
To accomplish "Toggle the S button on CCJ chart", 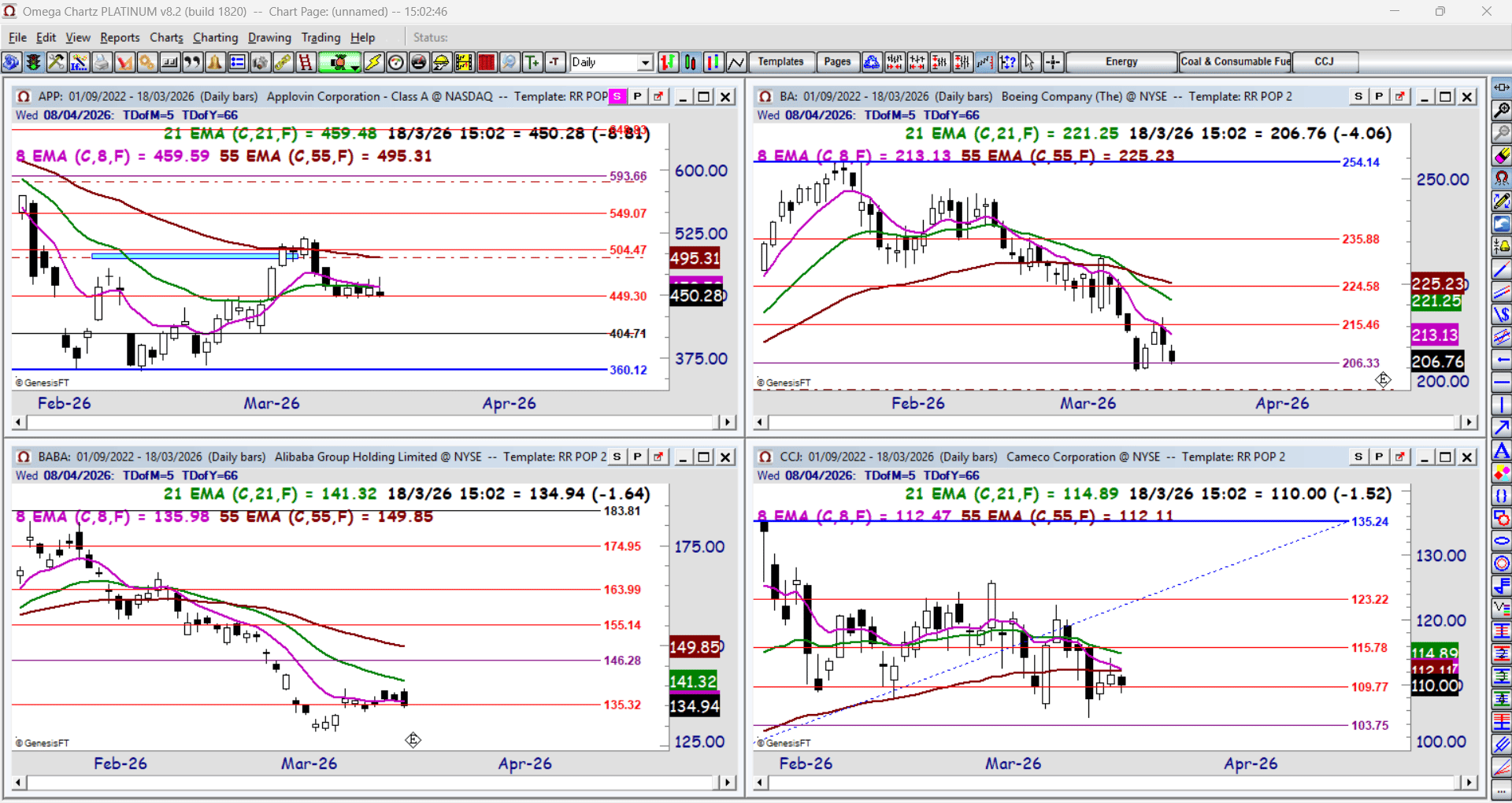I will pos(1358,457).
